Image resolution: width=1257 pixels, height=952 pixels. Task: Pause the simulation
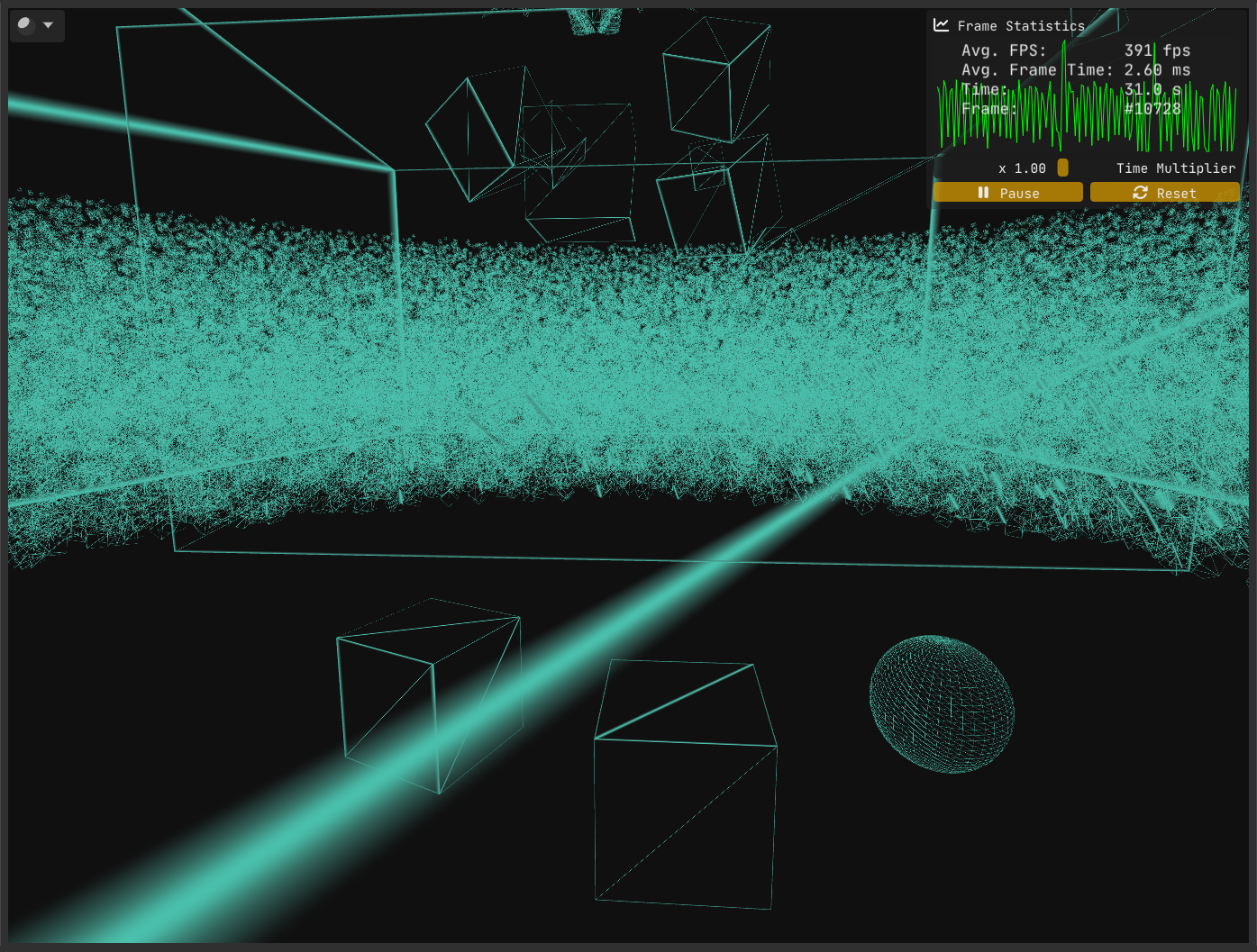(1007, 193)
